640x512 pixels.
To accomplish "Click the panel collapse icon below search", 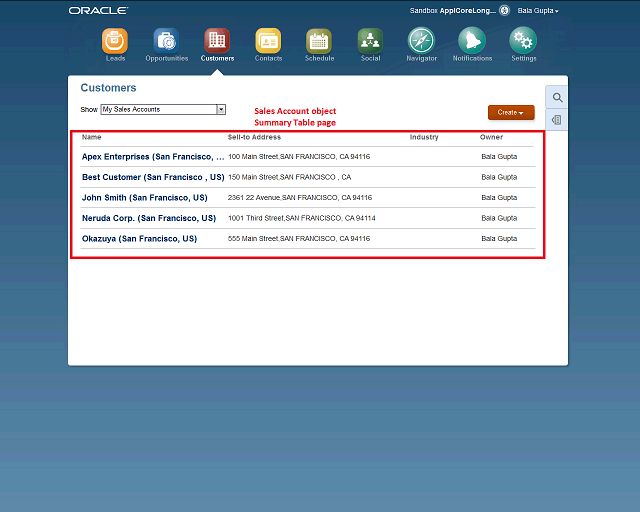I will point(557,120).
